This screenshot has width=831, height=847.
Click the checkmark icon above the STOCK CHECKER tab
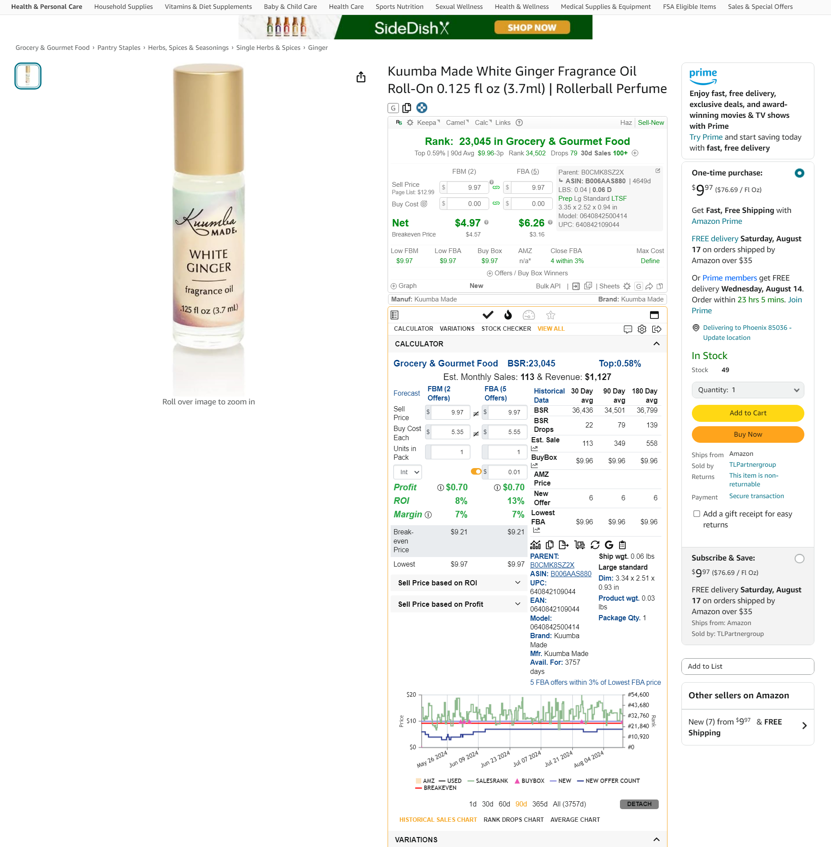tap(488, 315)
